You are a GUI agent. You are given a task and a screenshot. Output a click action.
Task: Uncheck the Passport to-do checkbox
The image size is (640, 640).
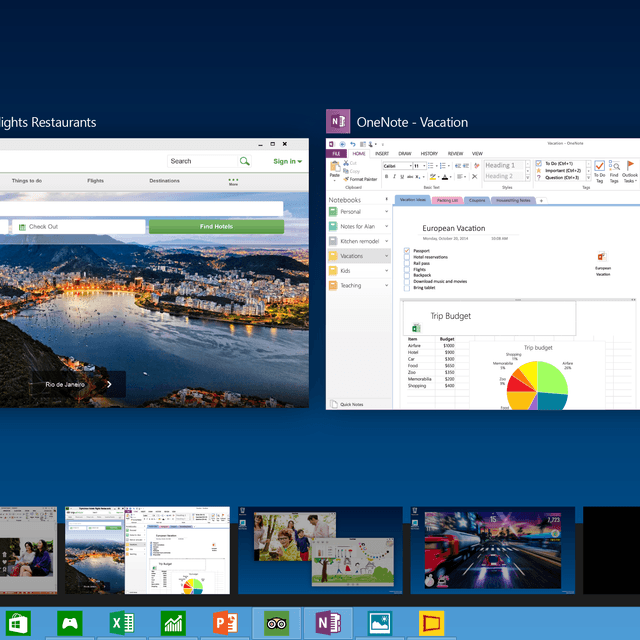407,251
